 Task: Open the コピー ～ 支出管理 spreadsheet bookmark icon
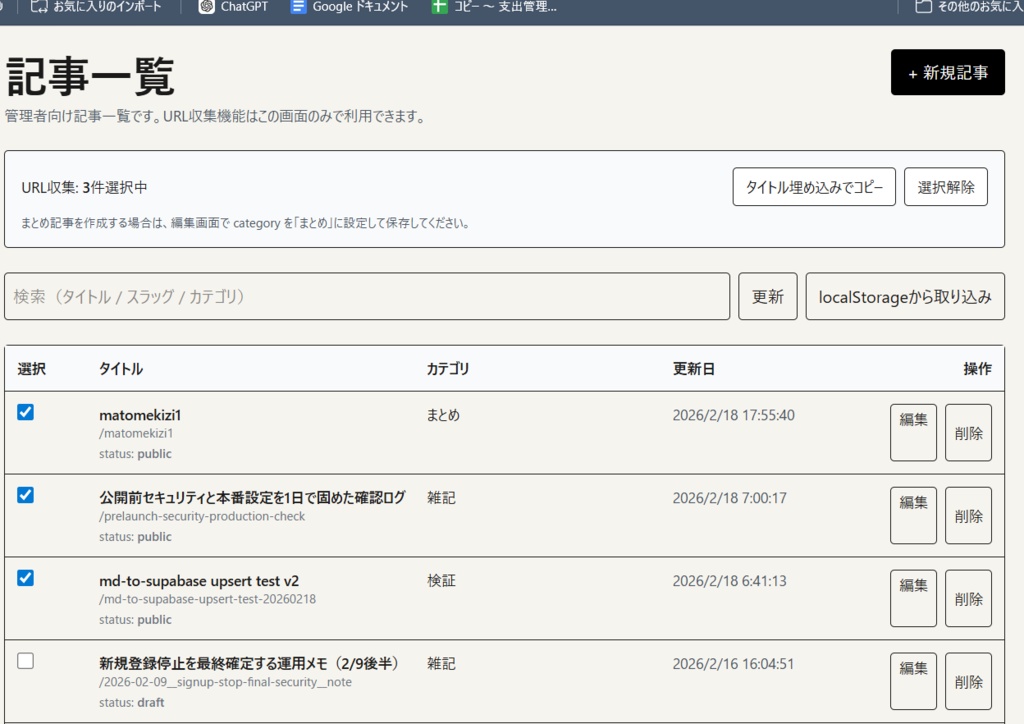point(439,7)
